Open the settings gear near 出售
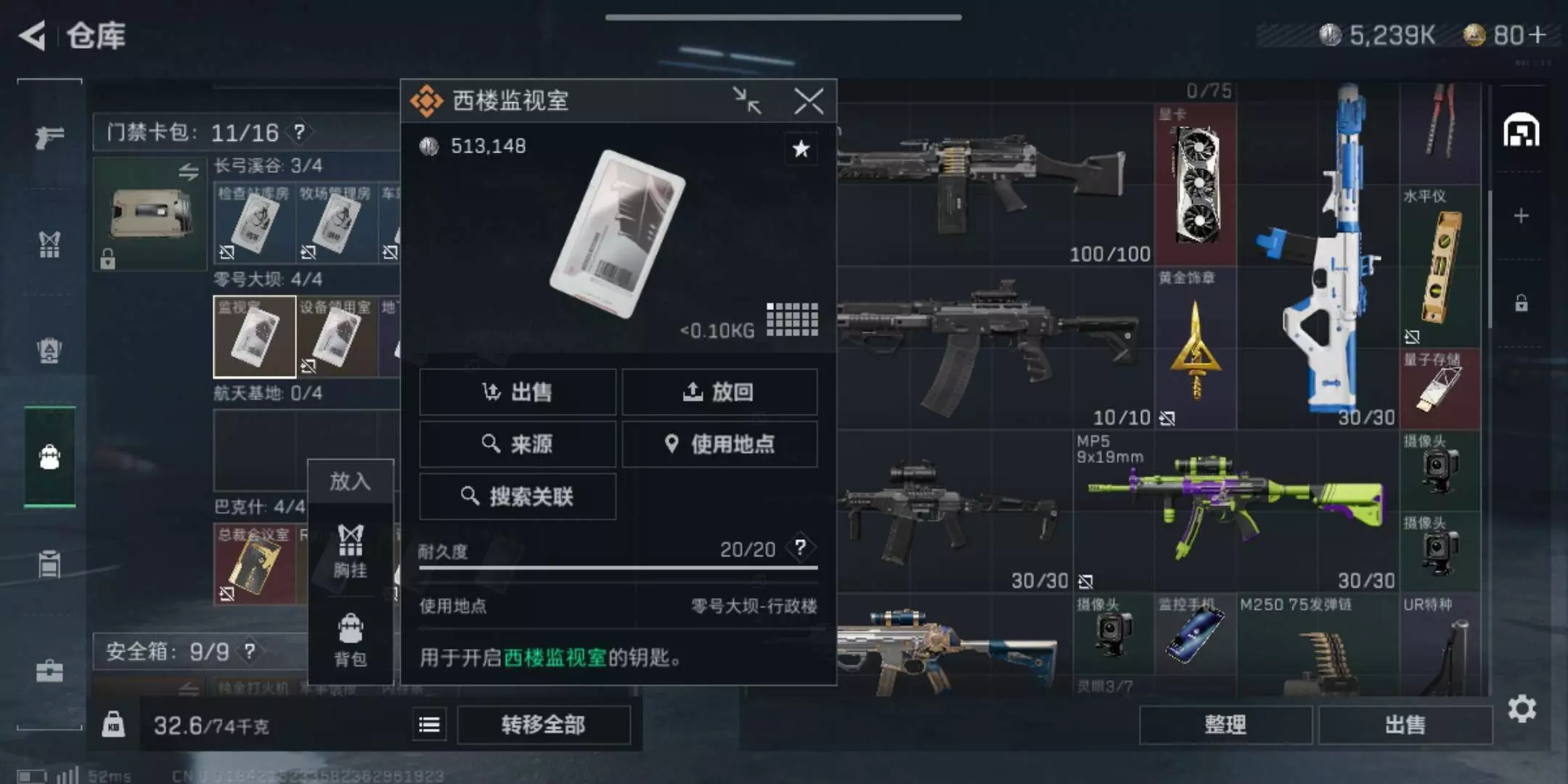 (x=1522, y=709)
